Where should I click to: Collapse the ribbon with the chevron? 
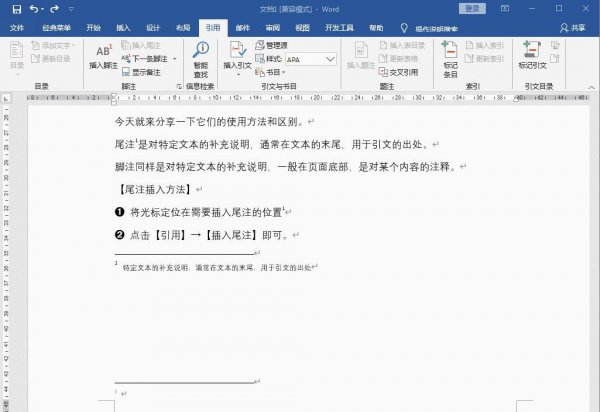click(x=591, y=87)
